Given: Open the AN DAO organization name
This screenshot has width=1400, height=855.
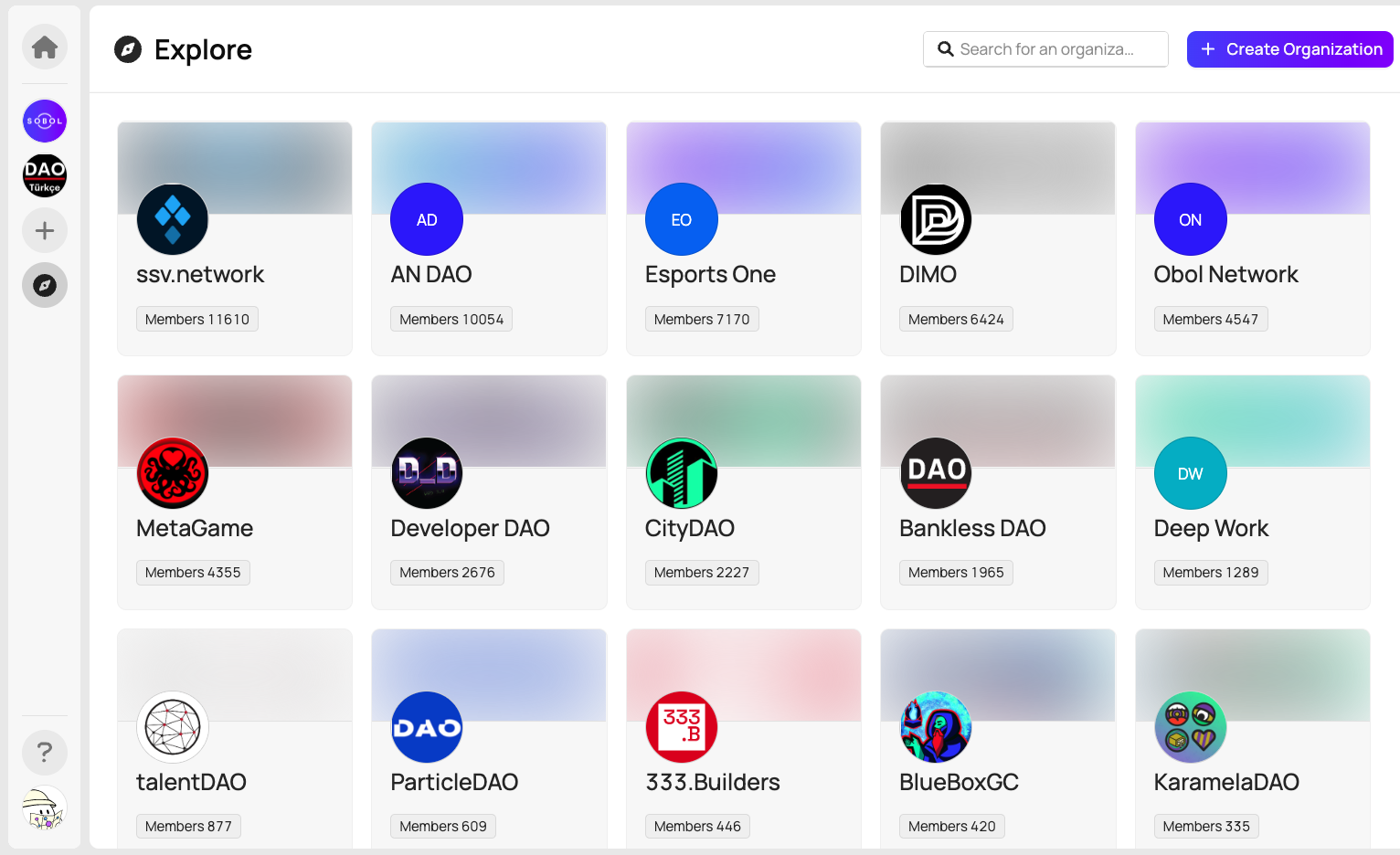Looking at the screenshot, I should coord(431,274).
